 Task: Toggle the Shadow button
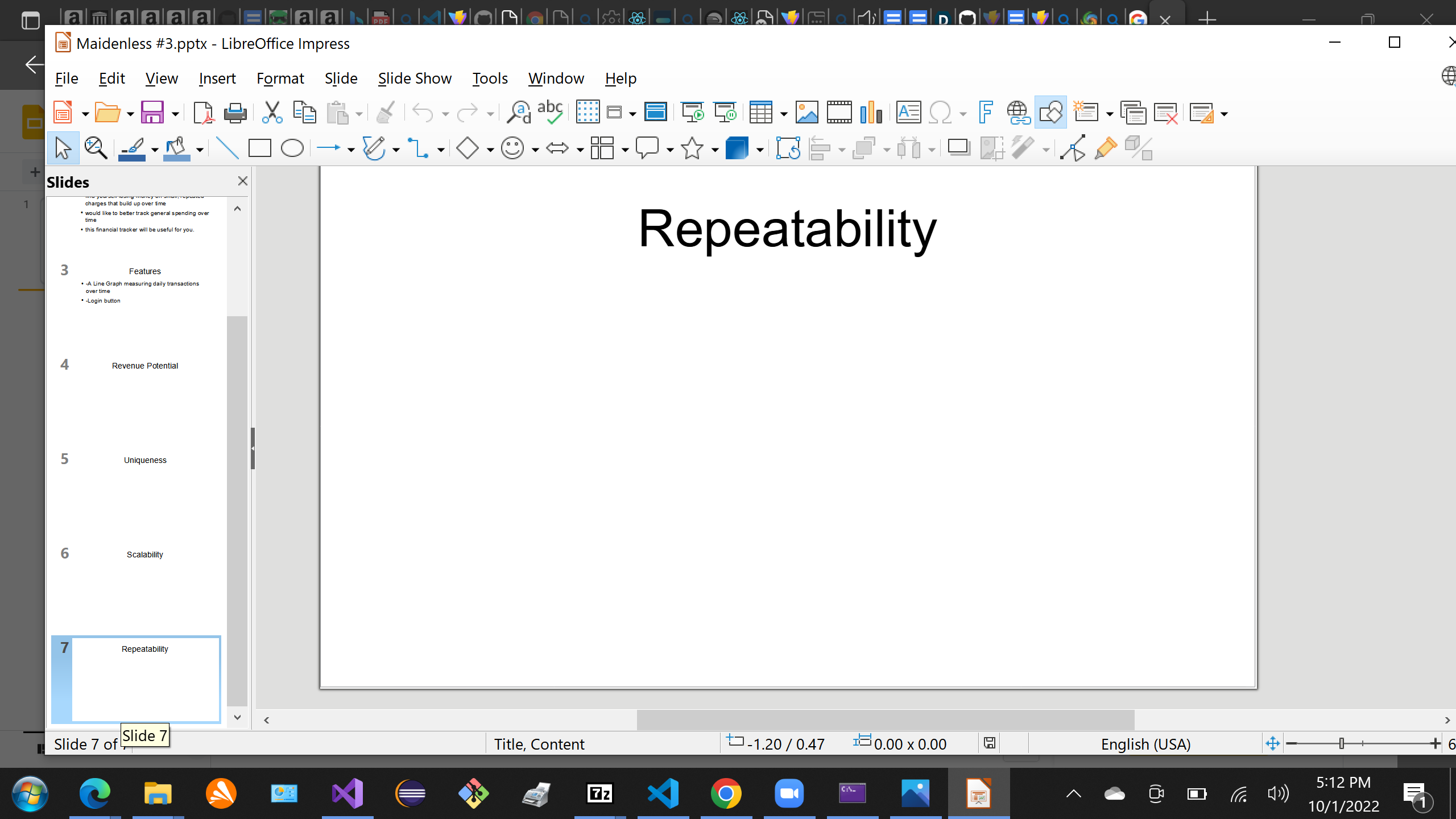[958, 148]
